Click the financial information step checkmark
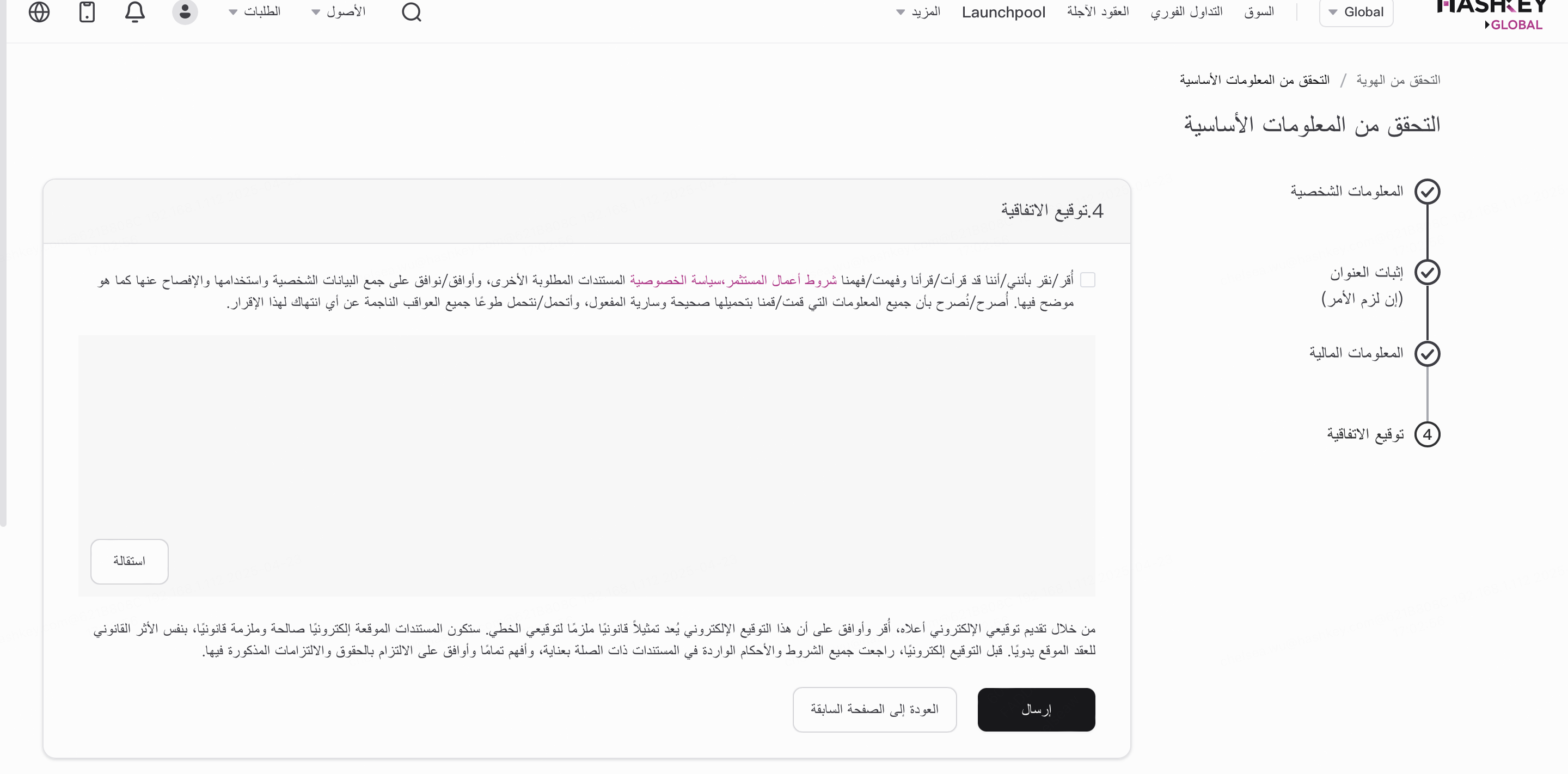Image resolution: width=1568 pixels, height=774 pixels. point(1427,354)
